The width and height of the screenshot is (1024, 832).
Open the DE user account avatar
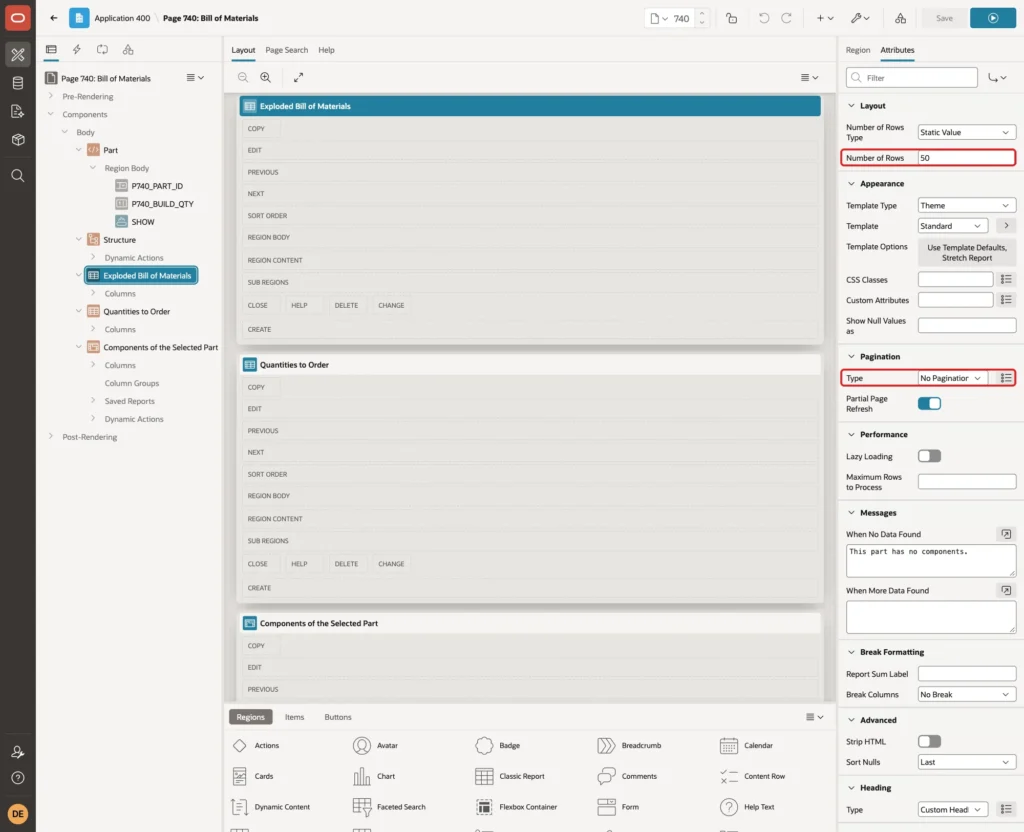[x=18, y=814]
